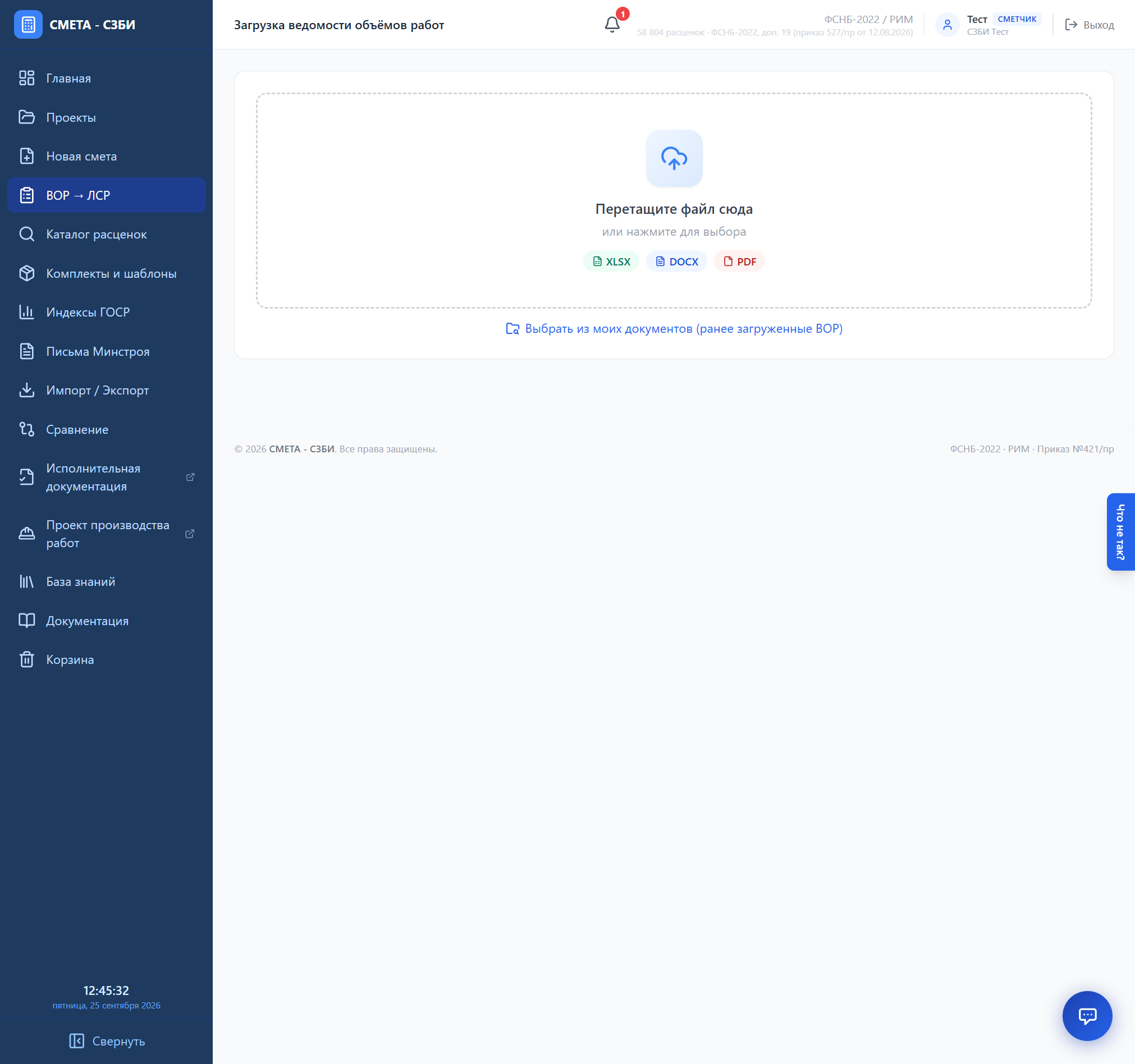Collapse sidebar with Свернуть button
This screenshot has width=1135, height=1064.
click(107, 1040)
